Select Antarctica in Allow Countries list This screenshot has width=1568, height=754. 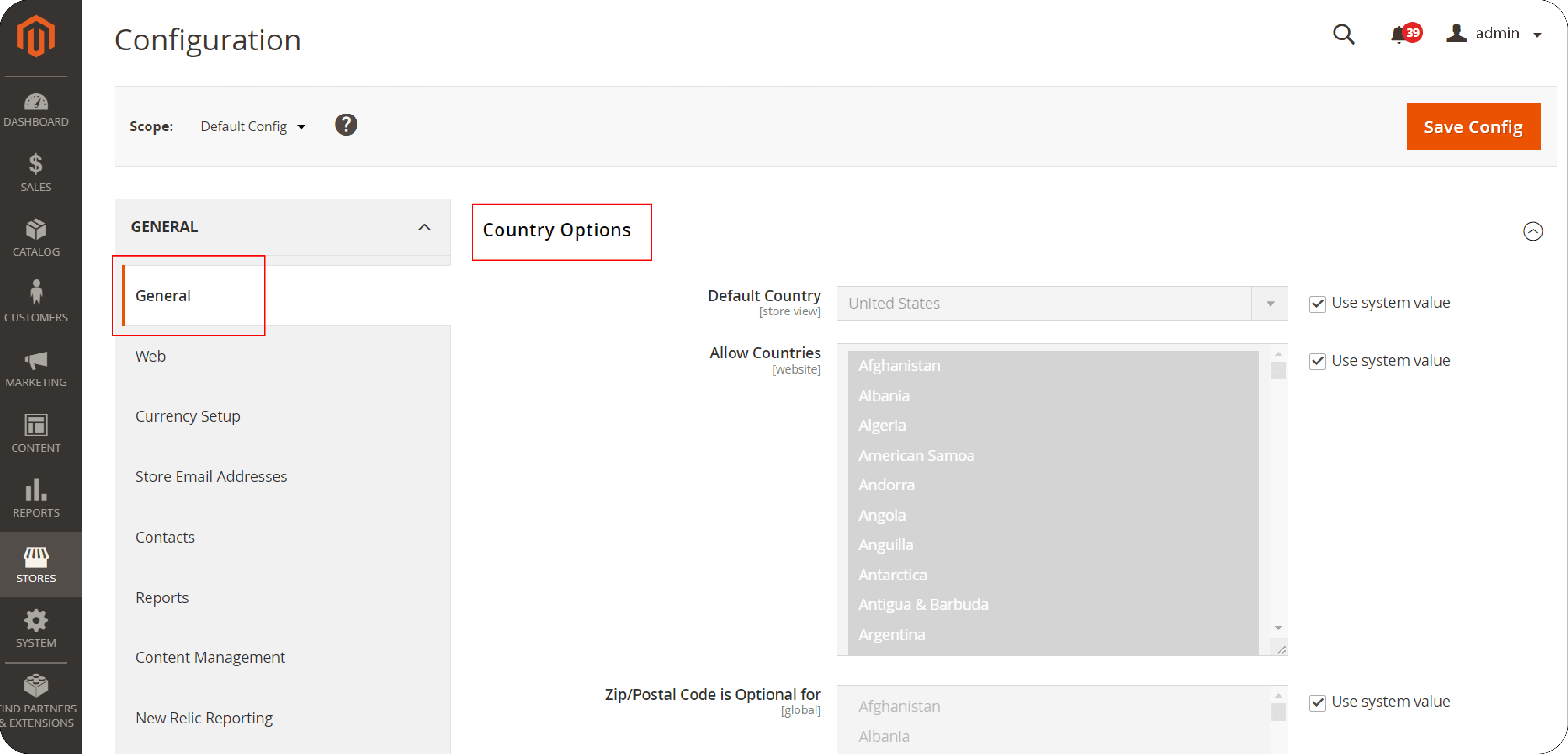tap(1053, 575)
